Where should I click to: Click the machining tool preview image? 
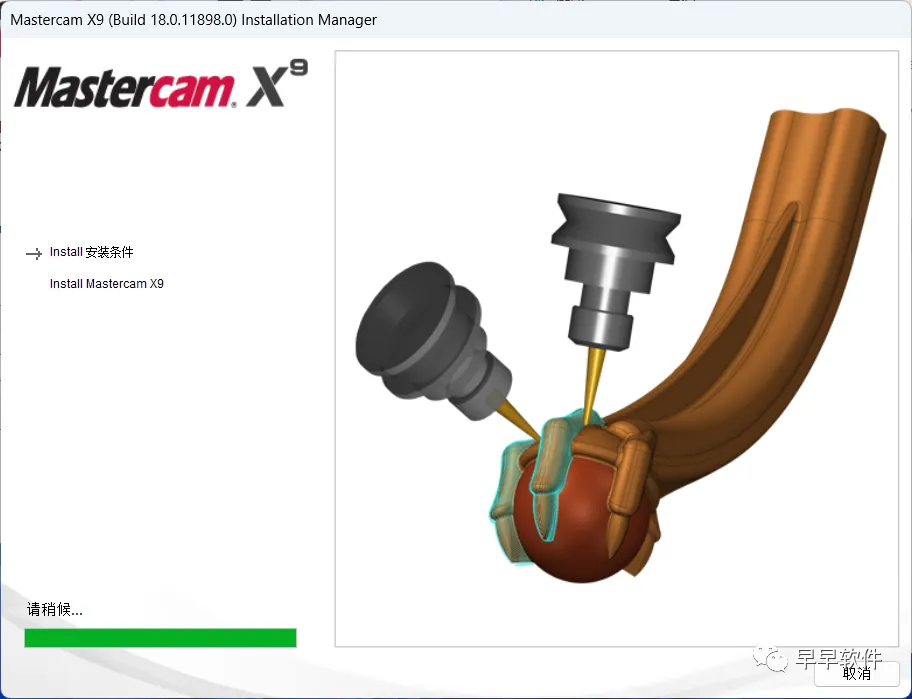click(x=617, y=348)
